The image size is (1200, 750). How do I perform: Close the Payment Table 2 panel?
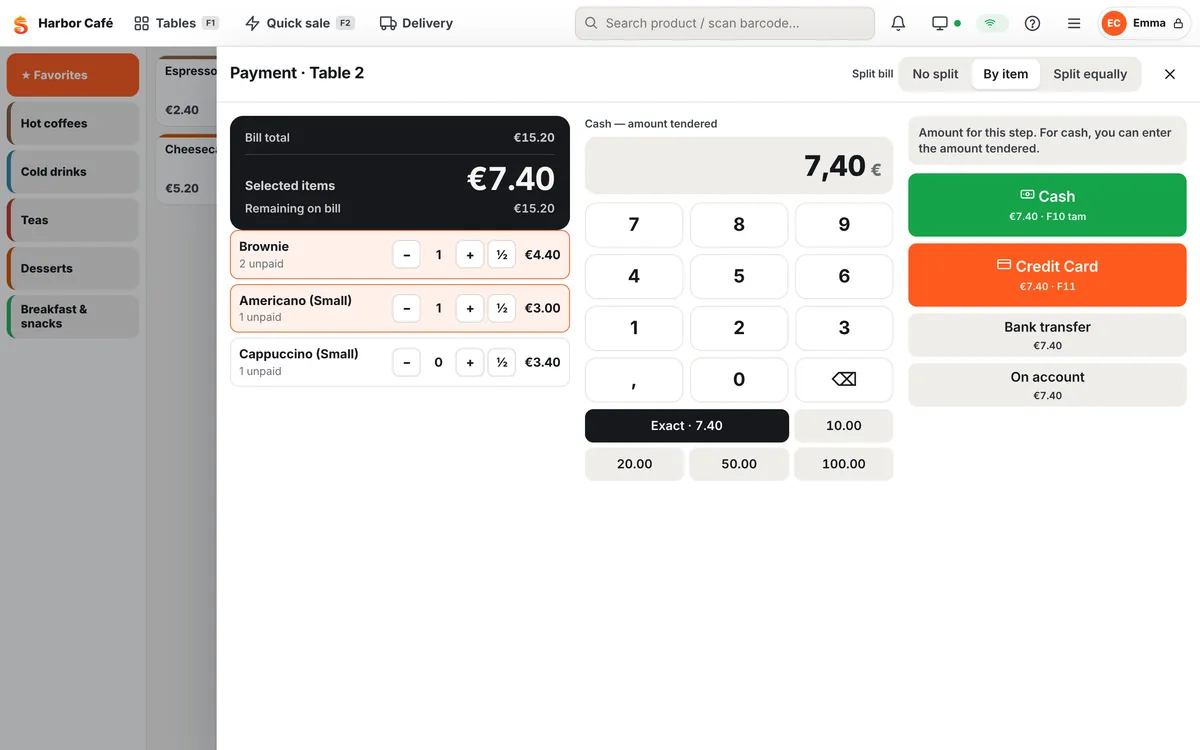point(1170,74)
